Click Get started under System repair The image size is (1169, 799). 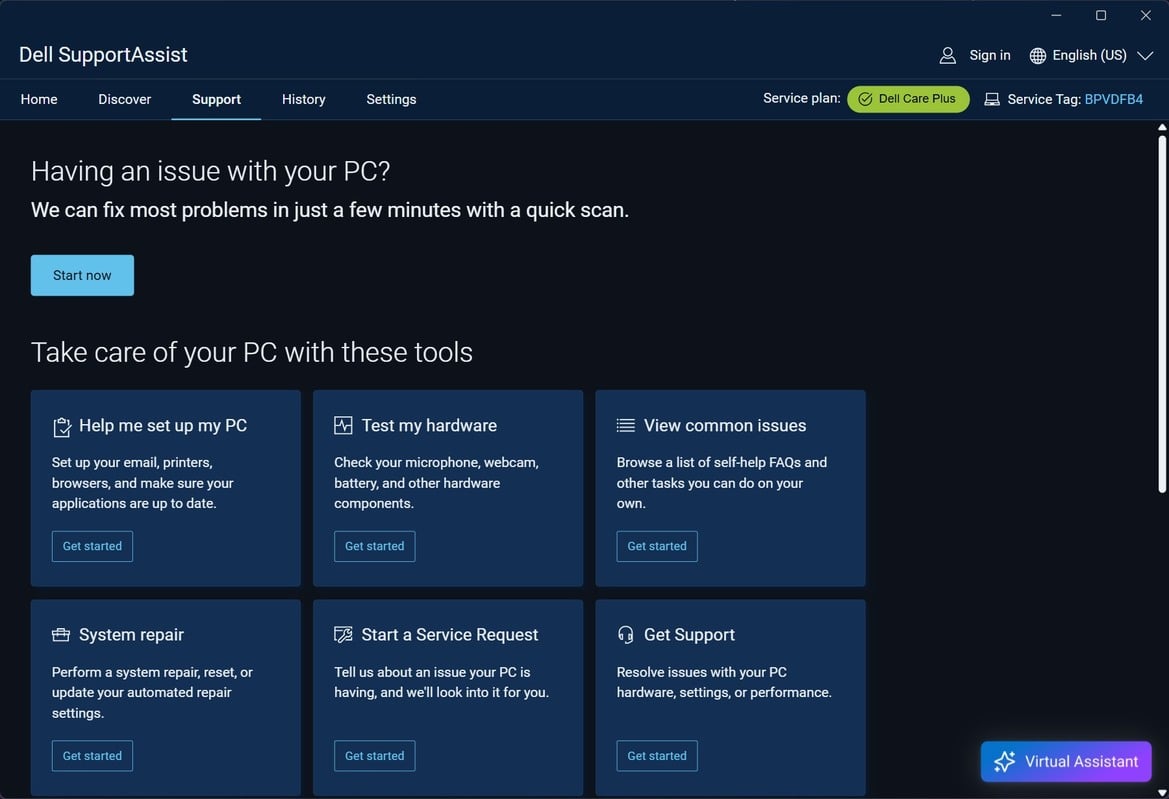pos(92,756)
